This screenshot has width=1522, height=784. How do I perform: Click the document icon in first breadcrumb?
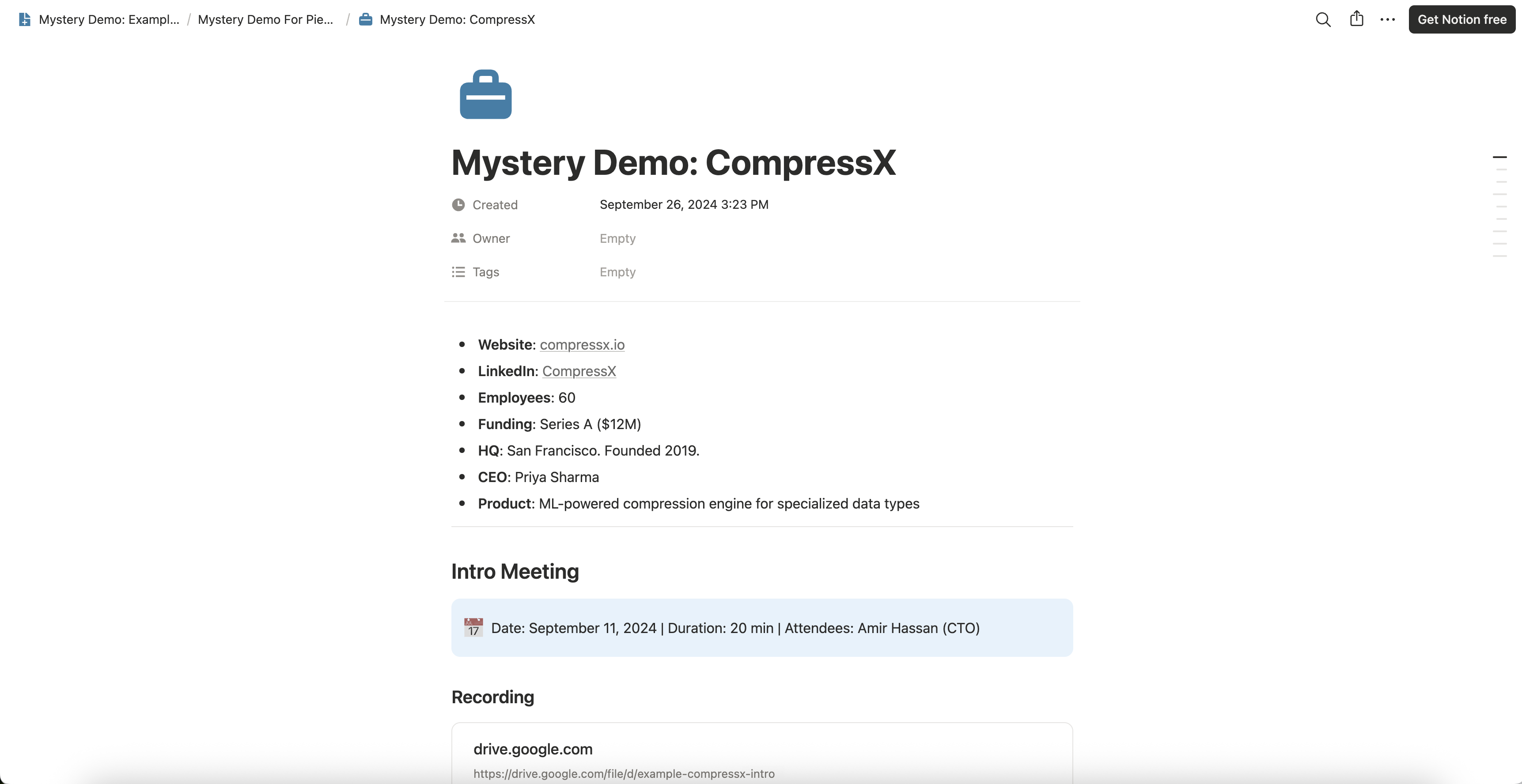(24, 19)
